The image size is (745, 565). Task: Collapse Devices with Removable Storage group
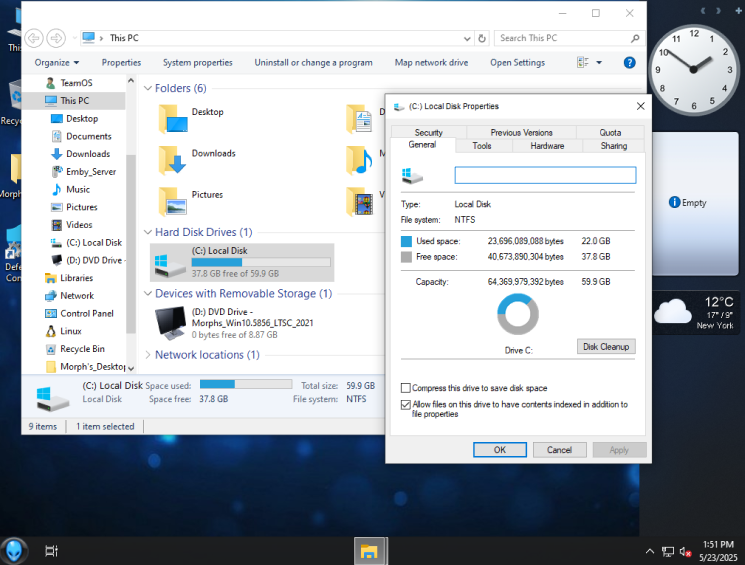click(148, 294)
